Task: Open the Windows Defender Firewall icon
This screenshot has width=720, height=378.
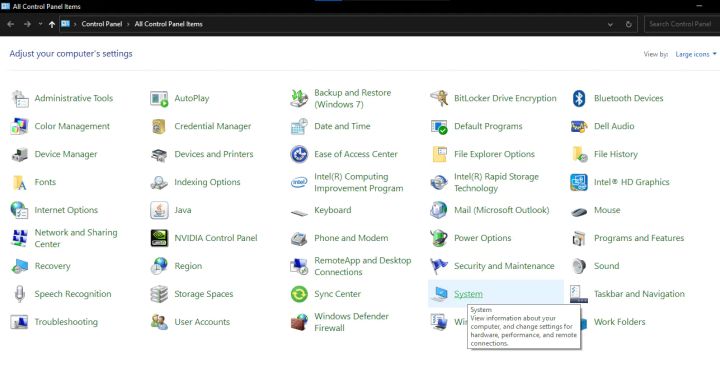Action: click(299, 322)
